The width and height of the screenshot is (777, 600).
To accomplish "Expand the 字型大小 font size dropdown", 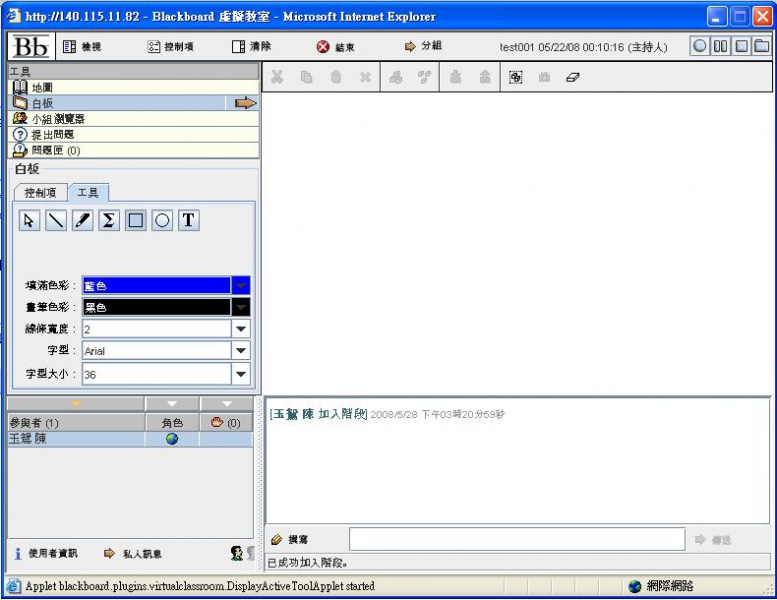I will point(240,374).
